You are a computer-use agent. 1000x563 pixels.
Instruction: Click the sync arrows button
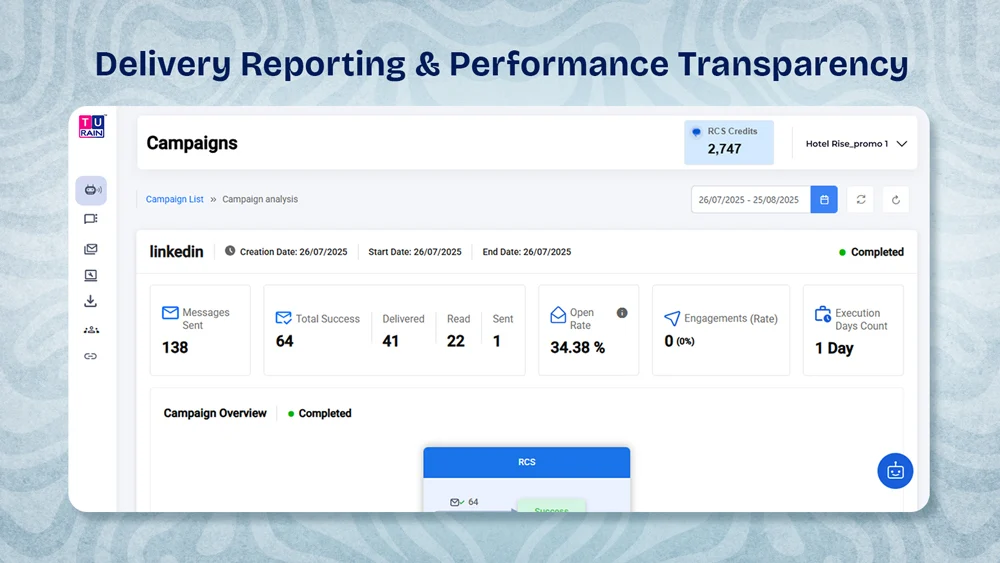click(x=860, y=200)
